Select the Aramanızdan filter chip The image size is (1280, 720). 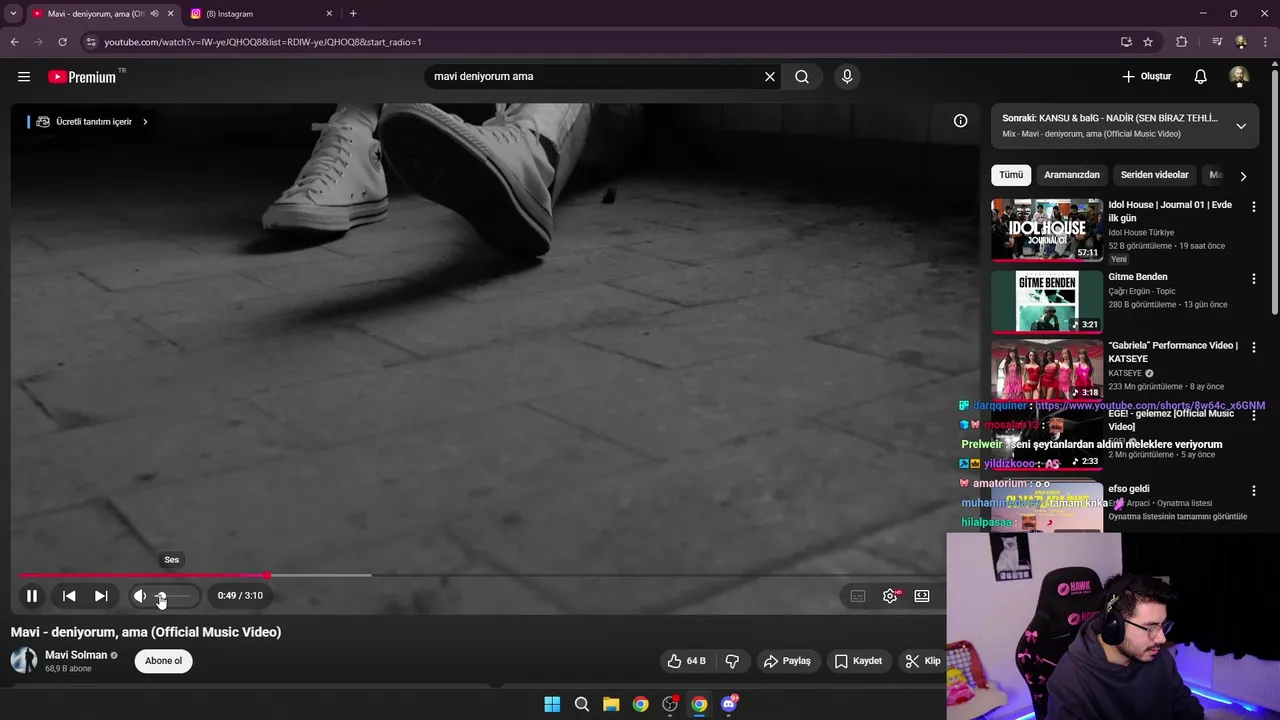pos(1072,175)
